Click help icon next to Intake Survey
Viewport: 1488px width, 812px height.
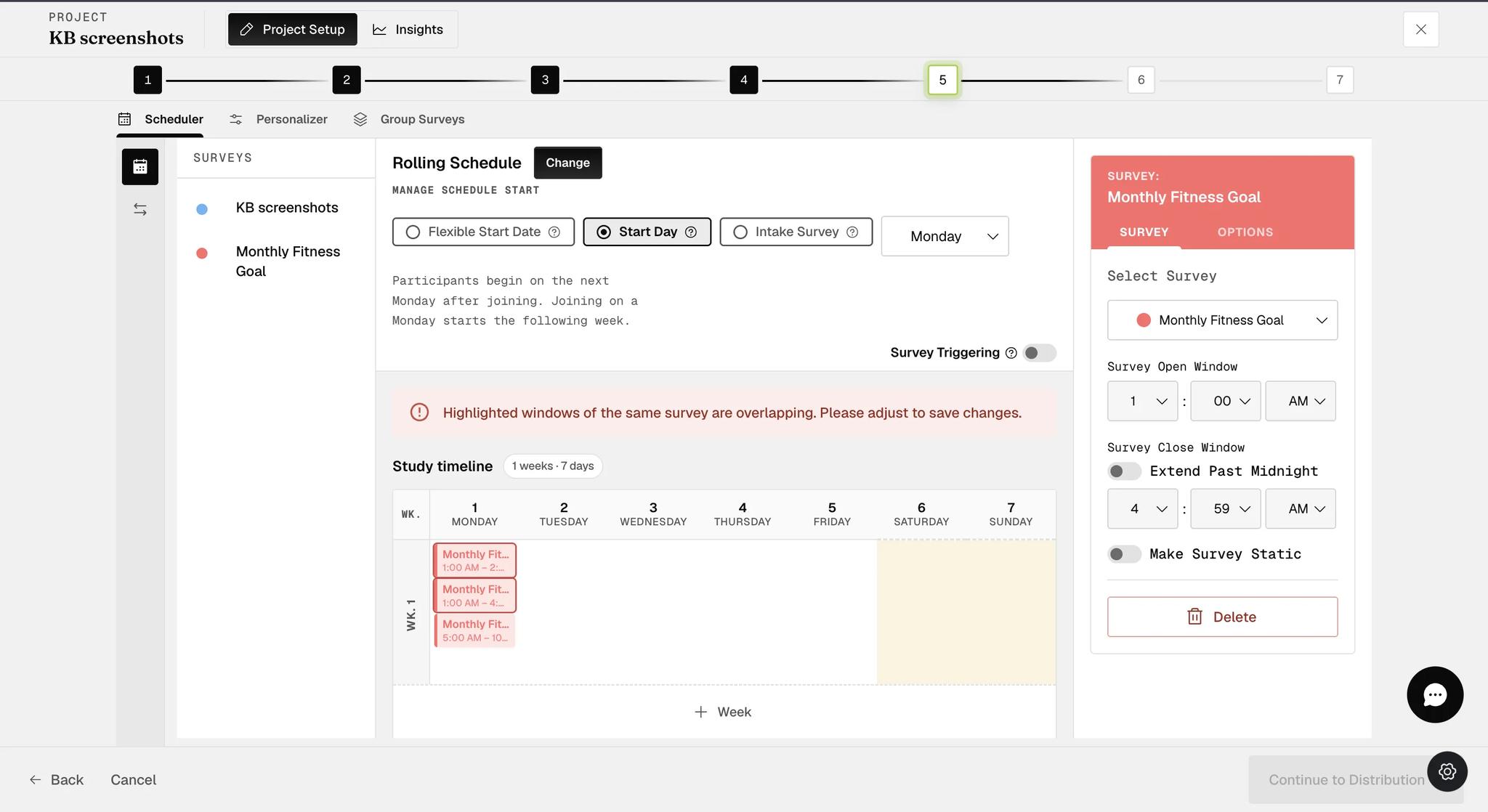(852, 232)
